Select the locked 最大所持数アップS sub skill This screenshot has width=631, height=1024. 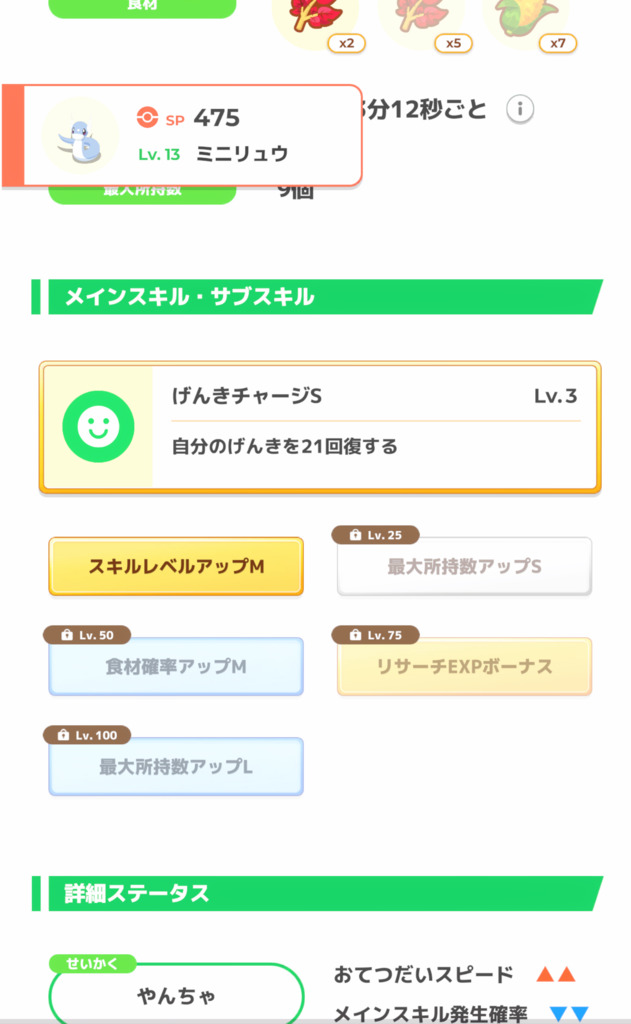(x=464, y=567)
